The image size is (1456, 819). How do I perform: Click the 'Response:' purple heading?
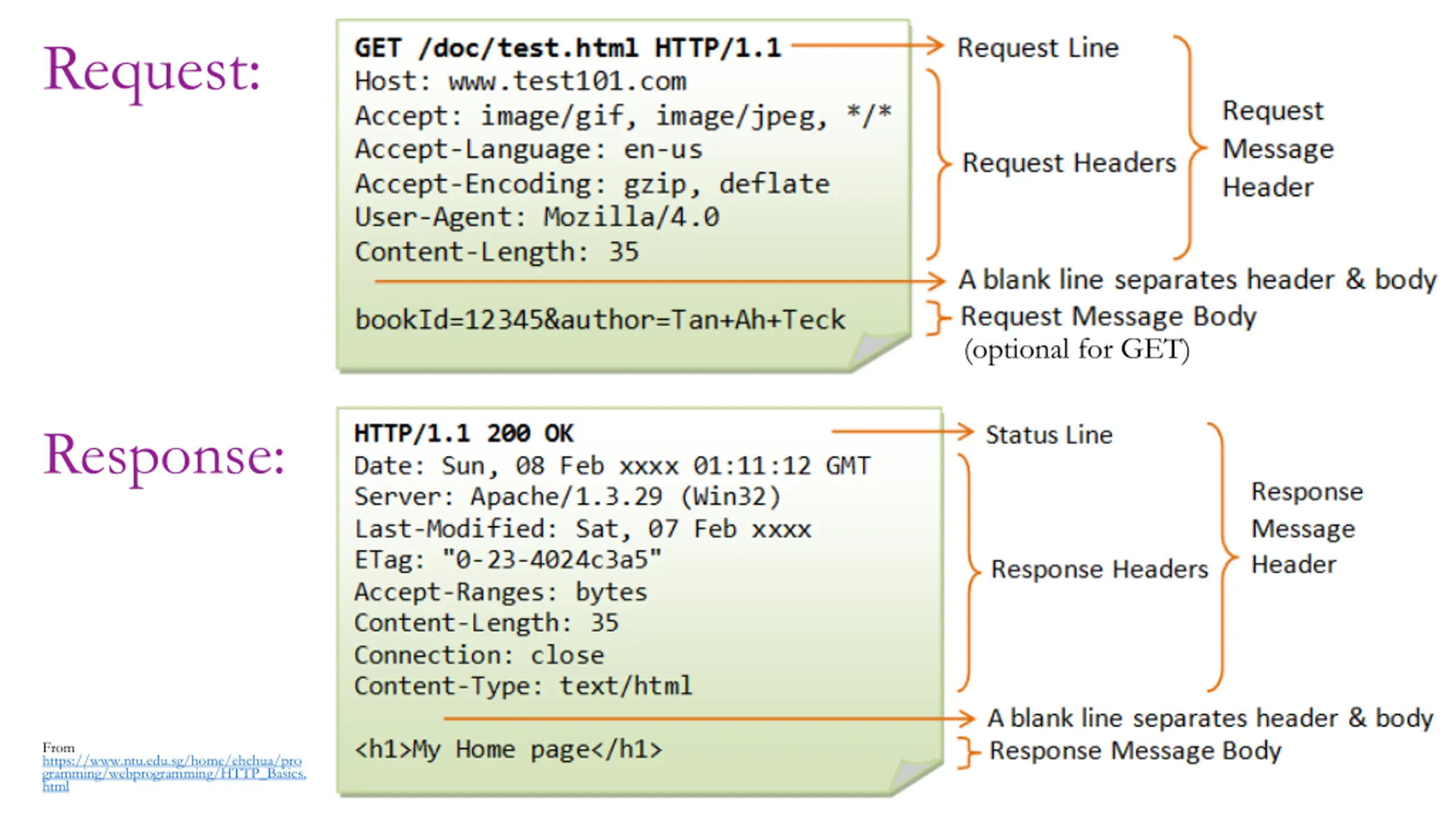click(x=164, y=457)
